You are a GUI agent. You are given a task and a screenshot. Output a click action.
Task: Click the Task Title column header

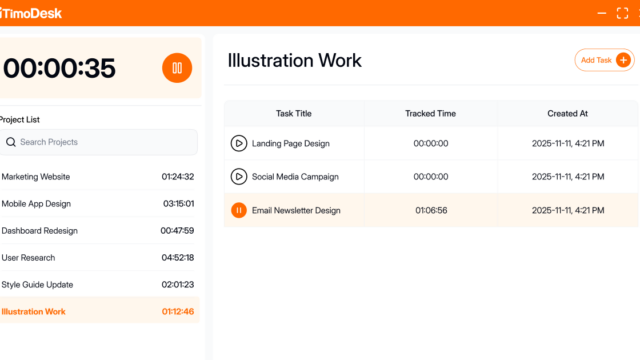point(293,113)
